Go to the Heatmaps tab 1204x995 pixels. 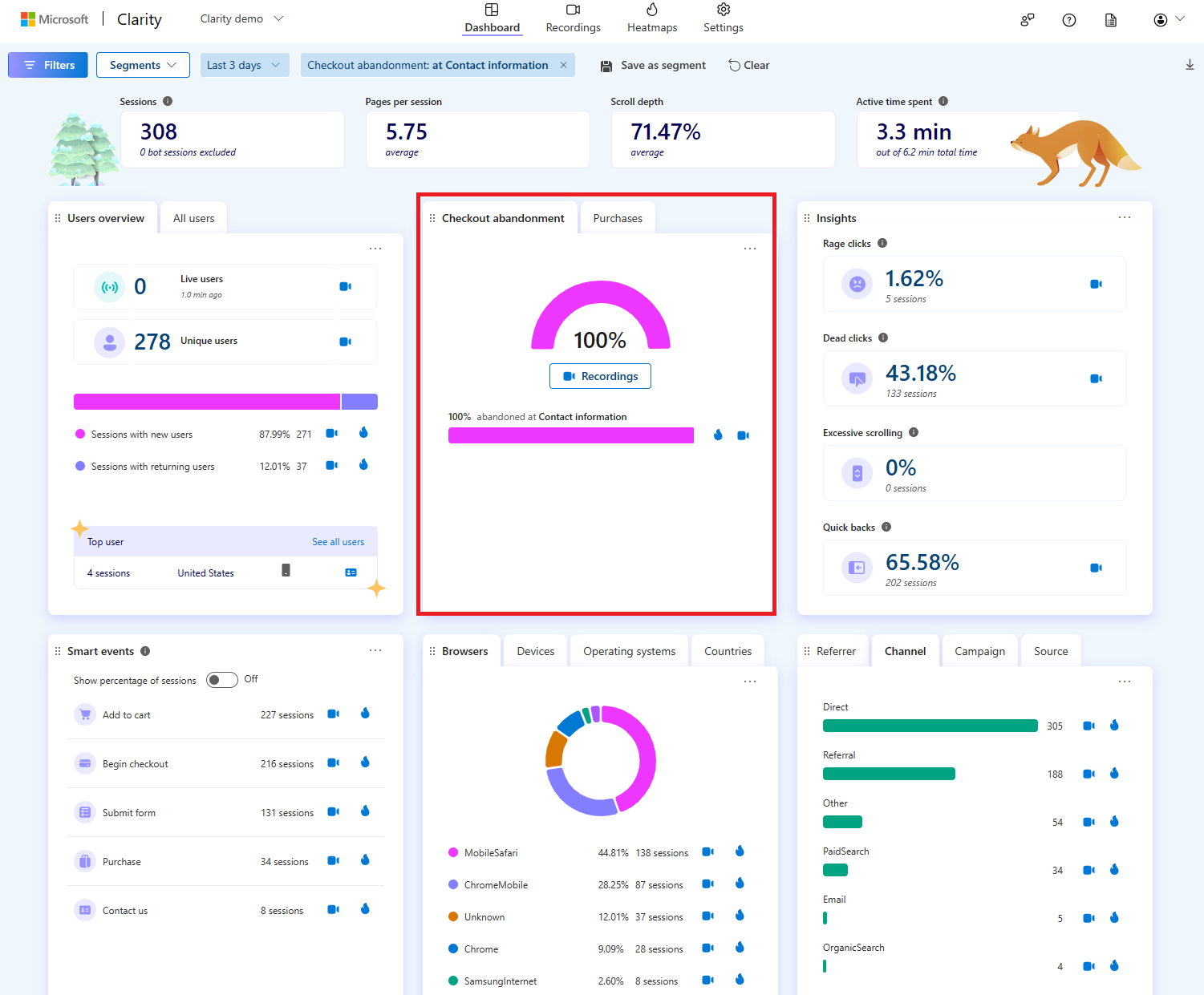pos(652,18)
